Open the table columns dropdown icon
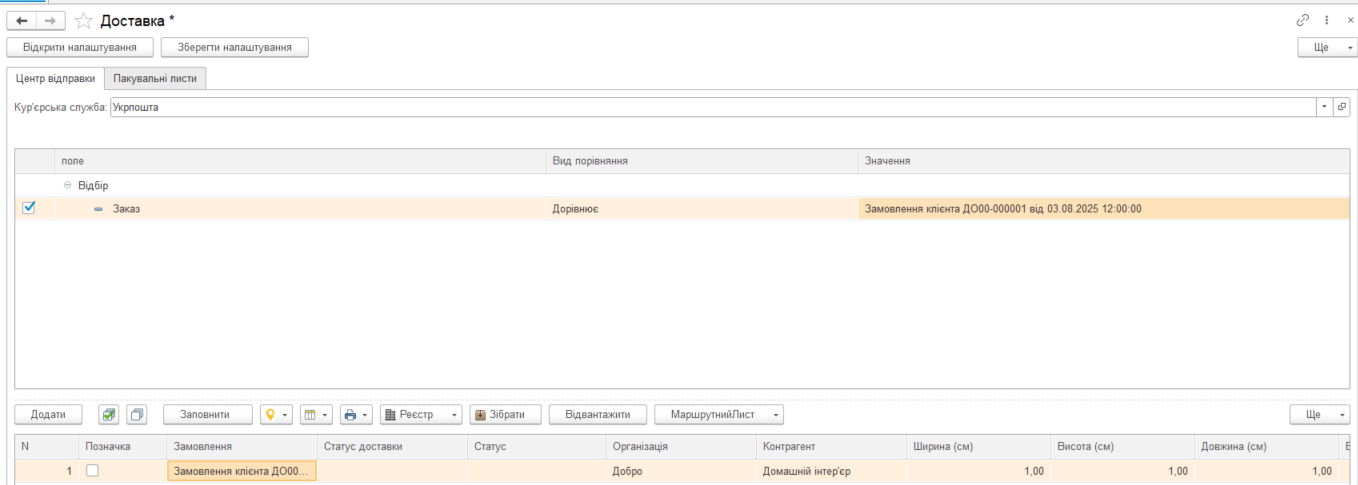This screenshot has height=485, width=1358. click(315, 414)
